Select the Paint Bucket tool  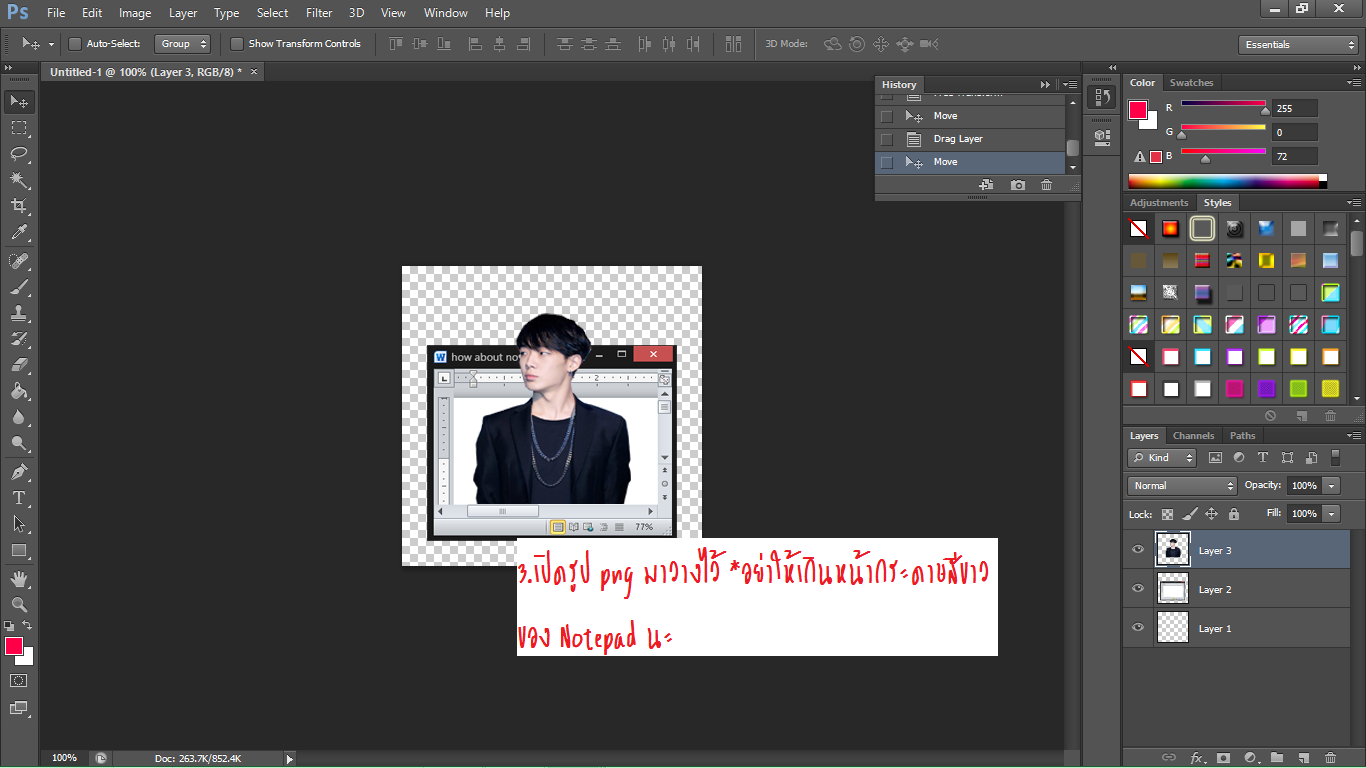pos(19,391)
